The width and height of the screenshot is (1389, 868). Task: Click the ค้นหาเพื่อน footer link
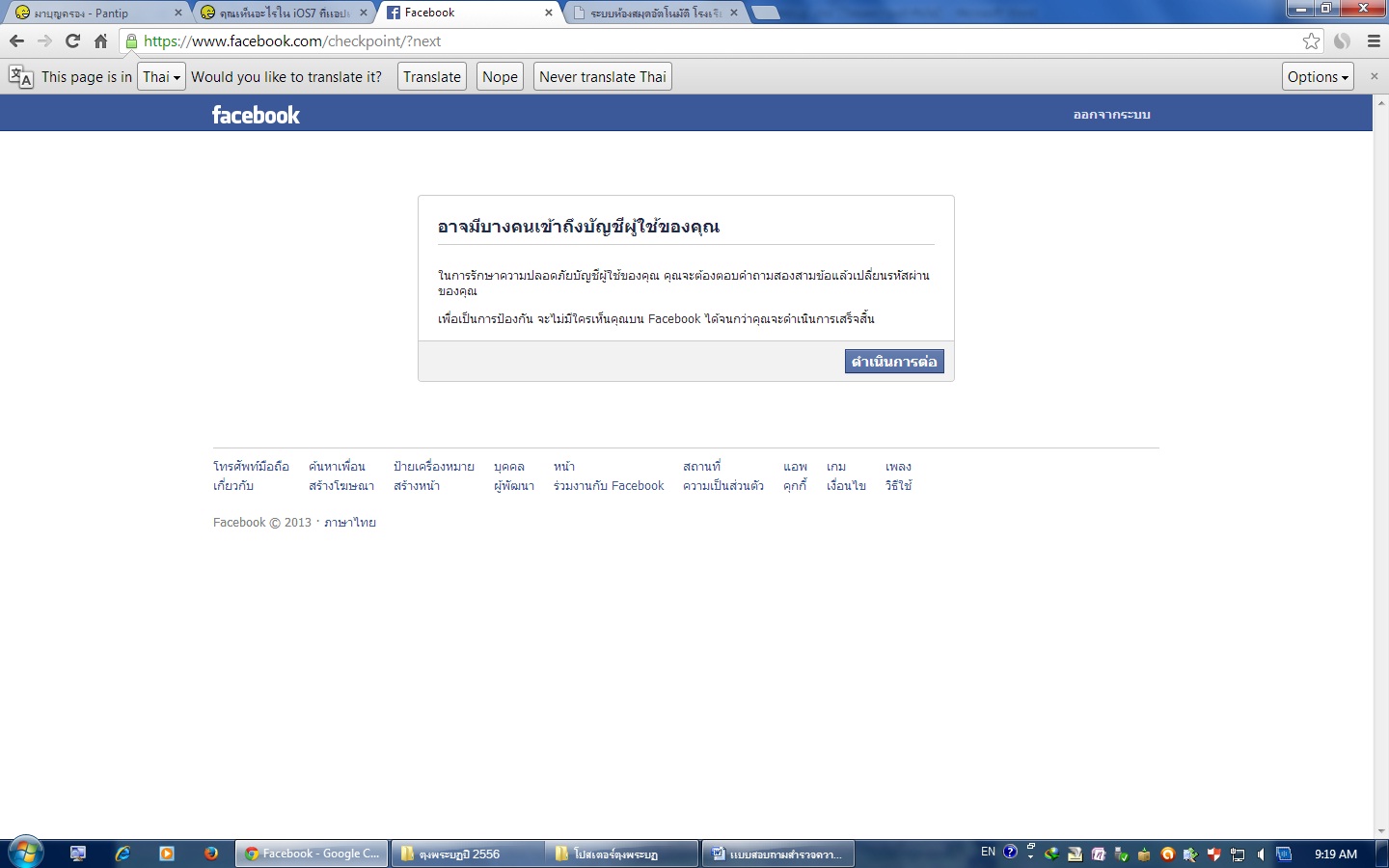[x=337, y=467]
